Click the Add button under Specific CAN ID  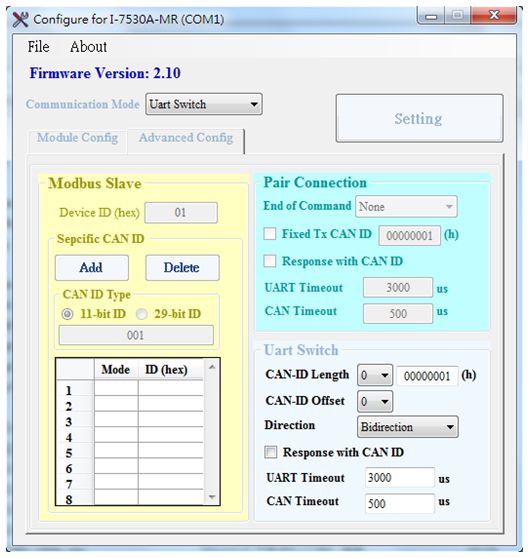91,268
